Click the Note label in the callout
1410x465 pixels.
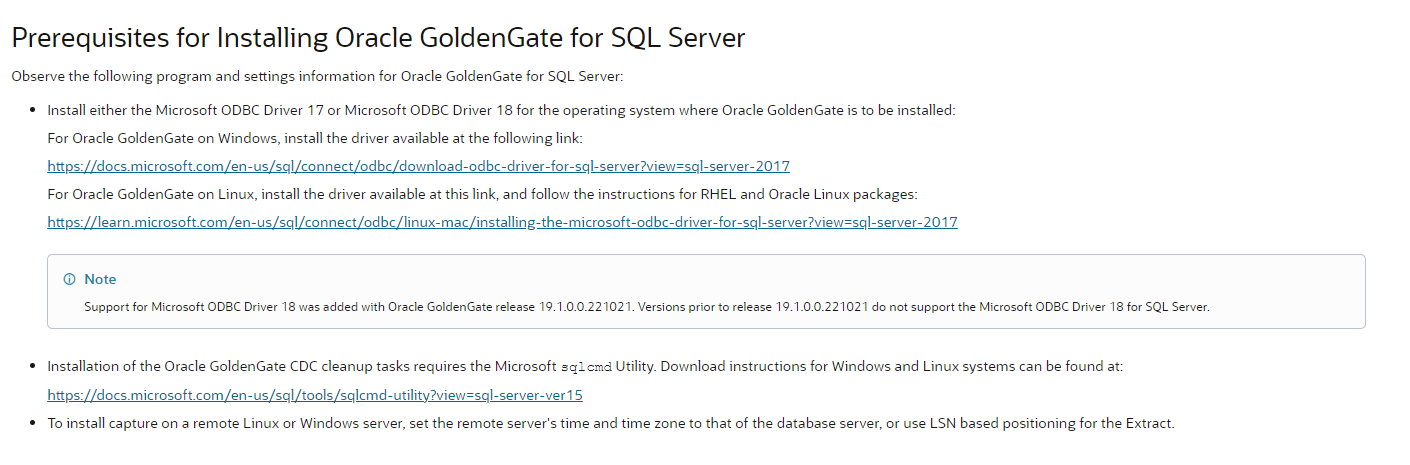(x=100, y=279)
